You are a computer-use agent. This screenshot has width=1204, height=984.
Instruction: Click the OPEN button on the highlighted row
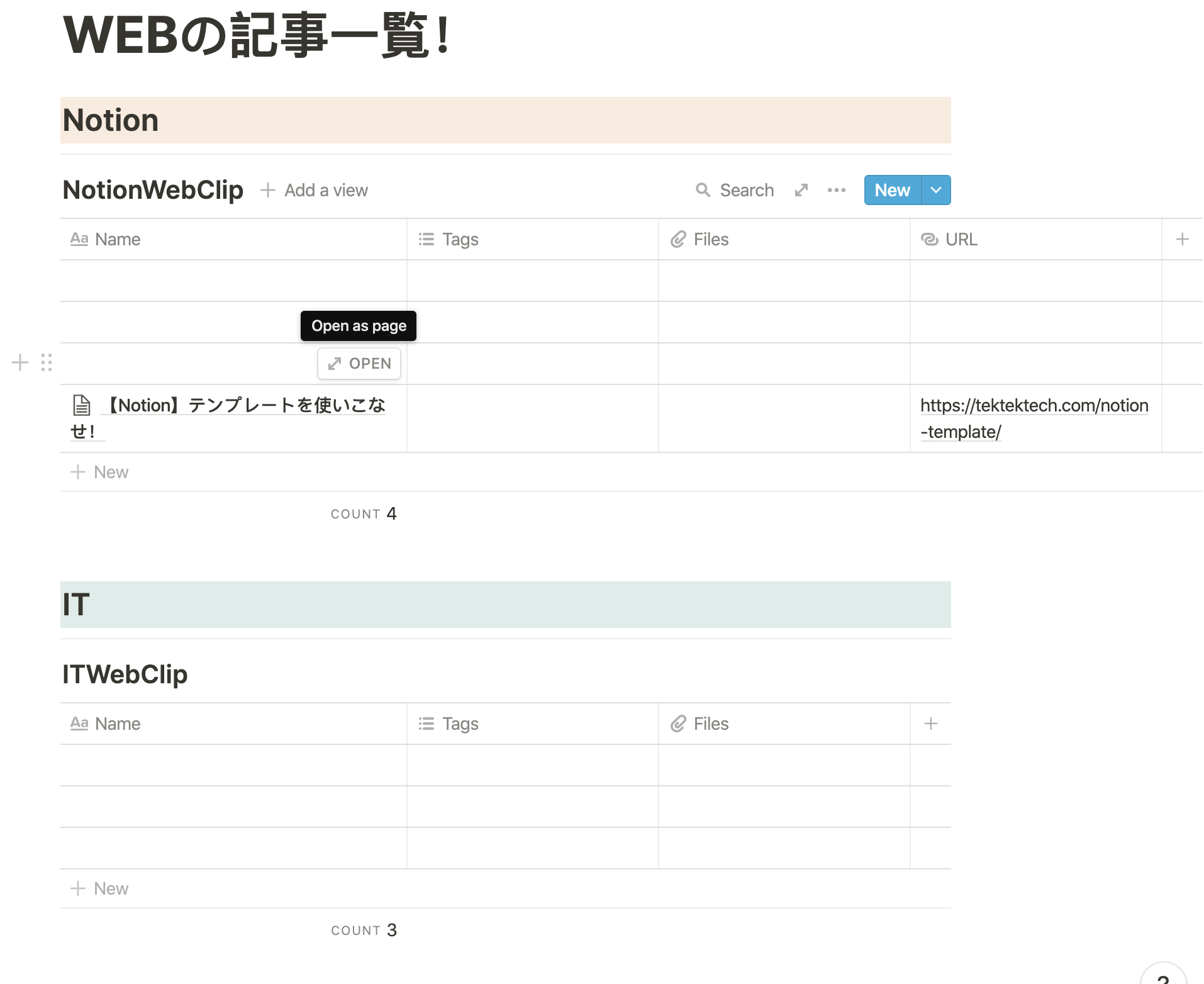[x=359, y=363]
